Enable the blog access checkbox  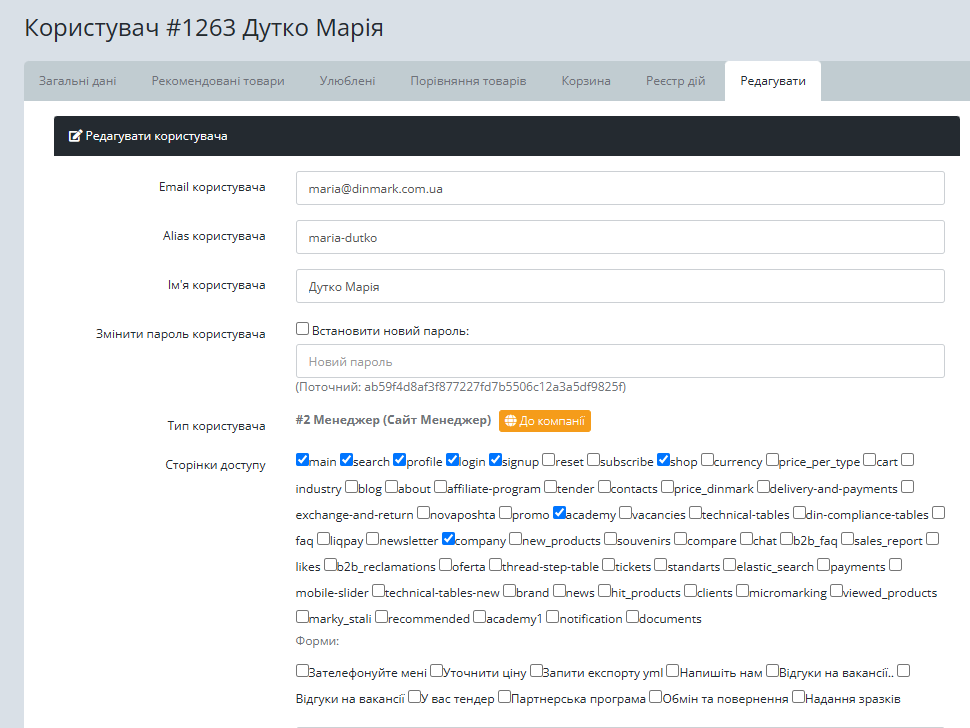351,487
